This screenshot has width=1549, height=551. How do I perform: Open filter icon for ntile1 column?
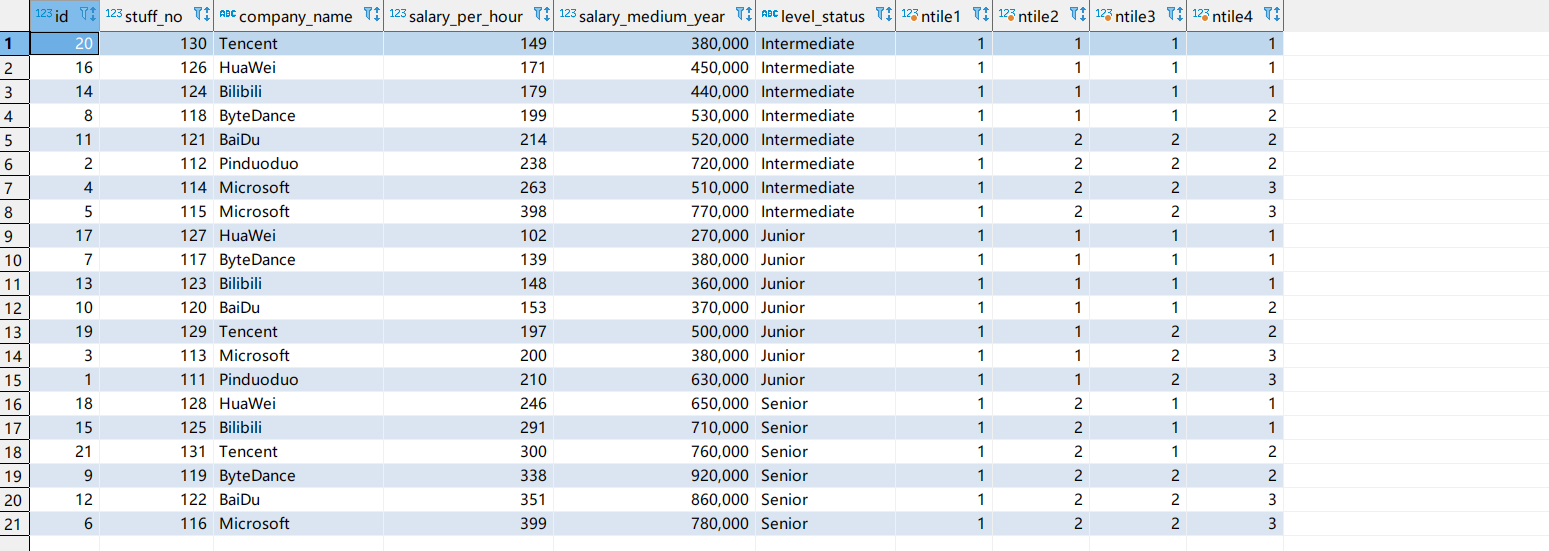(x=977, y=15)
